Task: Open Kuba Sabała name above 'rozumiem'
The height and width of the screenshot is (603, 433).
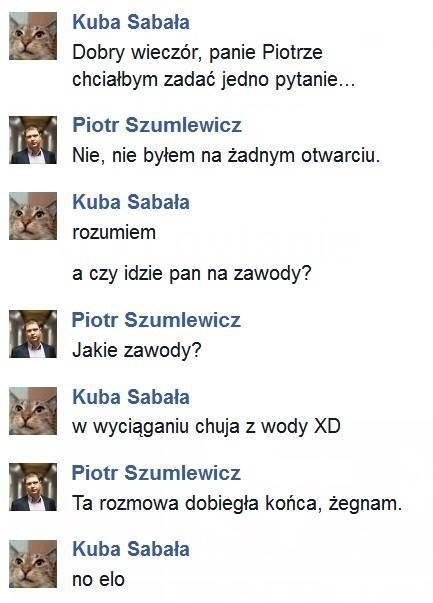Action: coord(131,202)
